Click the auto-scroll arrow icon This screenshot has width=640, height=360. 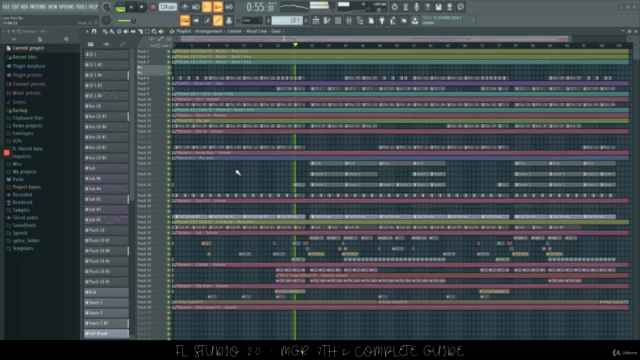tap(196, 20)
